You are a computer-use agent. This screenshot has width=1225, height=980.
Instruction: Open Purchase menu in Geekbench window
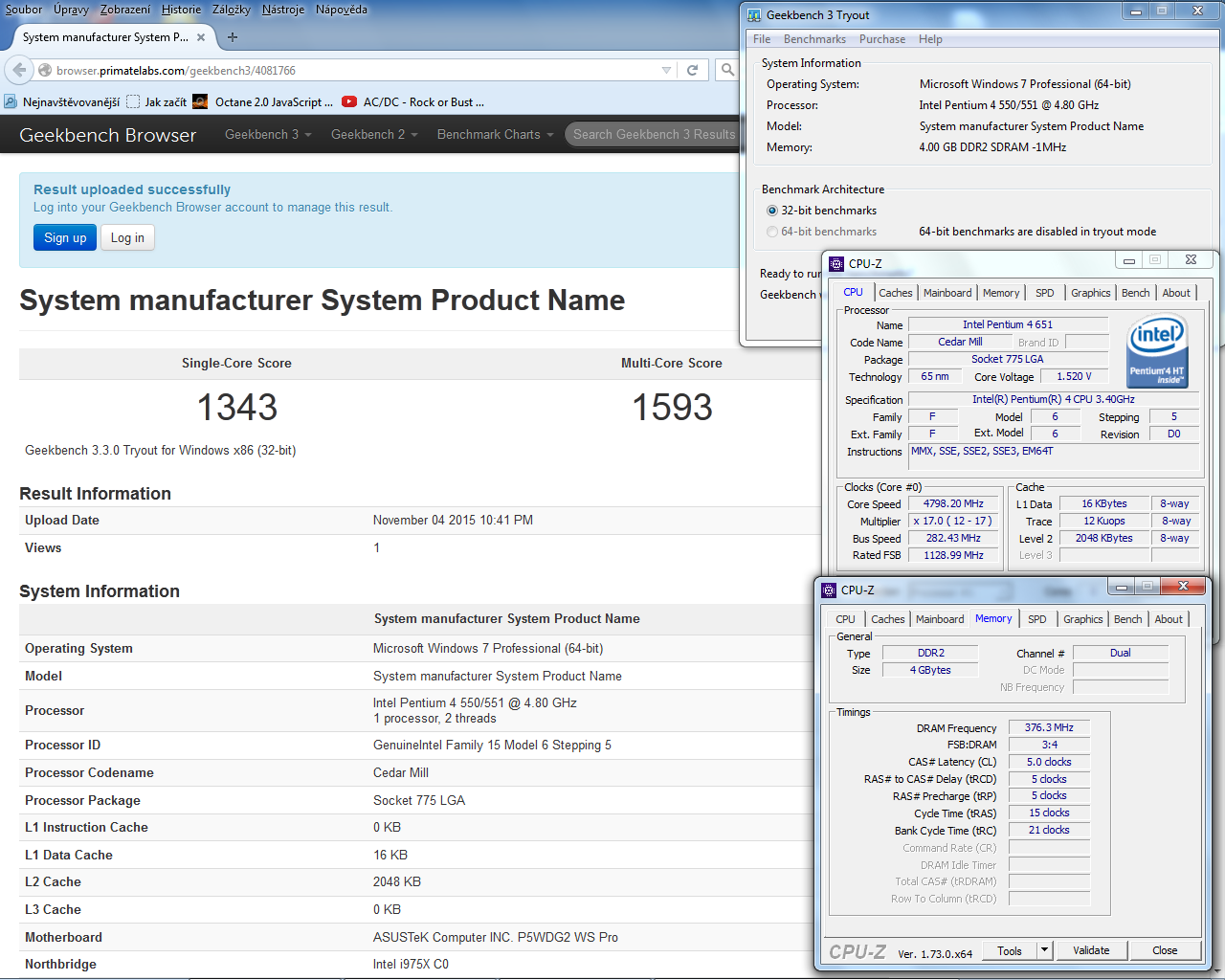pyautogui.click(x=882, y=39)
